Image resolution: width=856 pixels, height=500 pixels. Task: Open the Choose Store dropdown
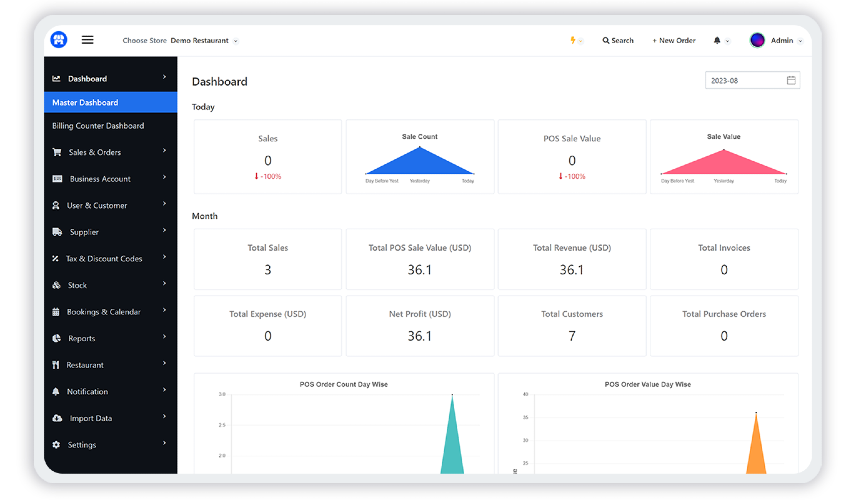click(x=180, y=40)
